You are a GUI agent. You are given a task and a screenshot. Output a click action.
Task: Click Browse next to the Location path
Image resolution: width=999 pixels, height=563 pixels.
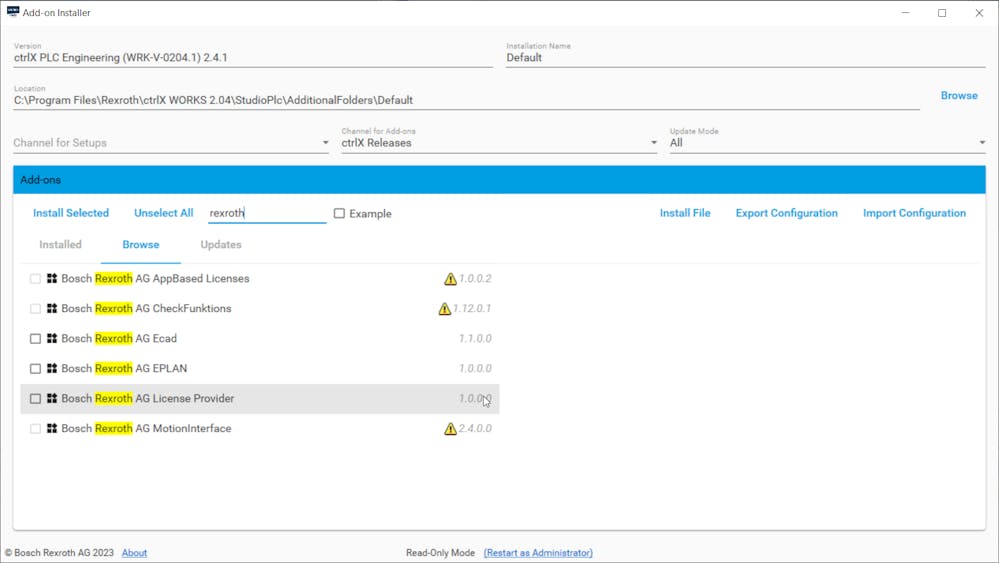pos(958,96)
